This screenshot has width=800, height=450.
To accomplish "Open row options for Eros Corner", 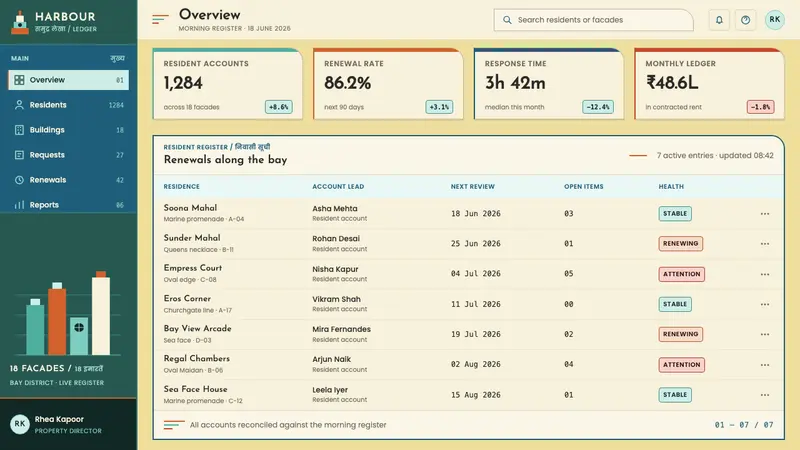I will click(765, 305).
